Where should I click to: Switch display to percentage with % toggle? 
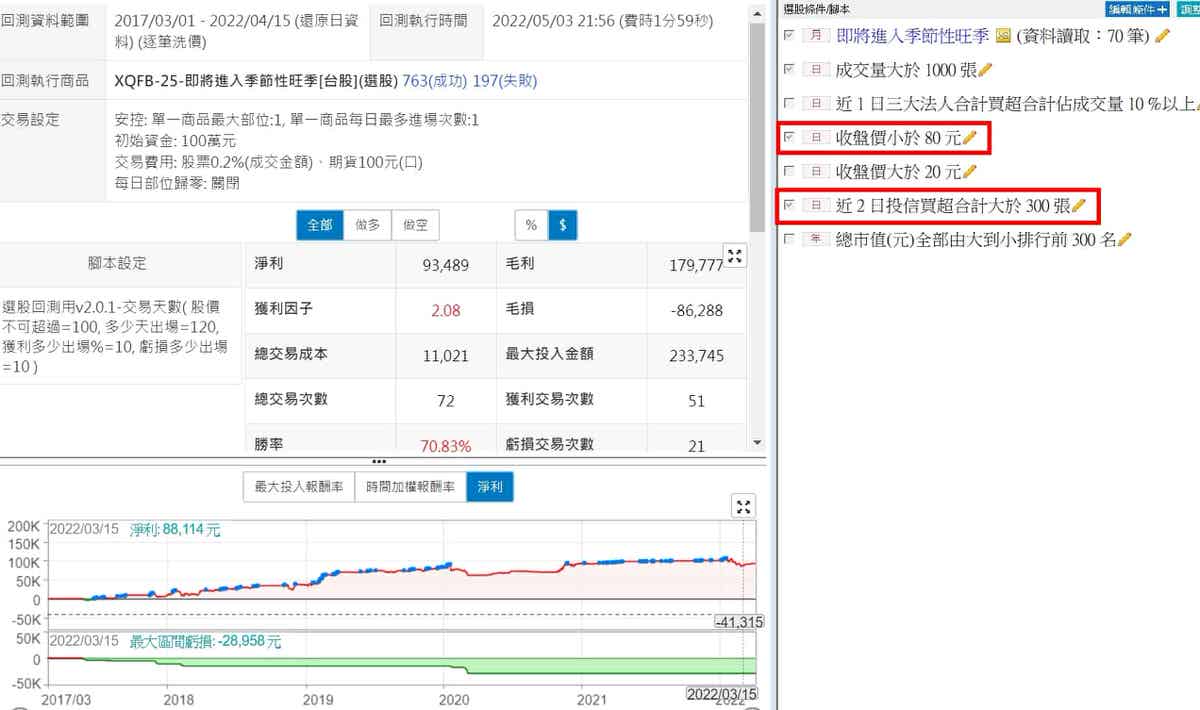[531, 225]
